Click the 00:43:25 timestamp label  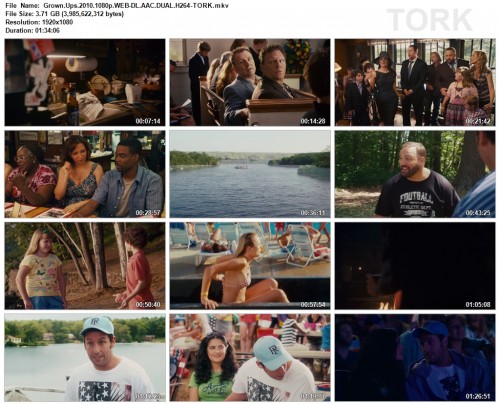tap(478, 213)
